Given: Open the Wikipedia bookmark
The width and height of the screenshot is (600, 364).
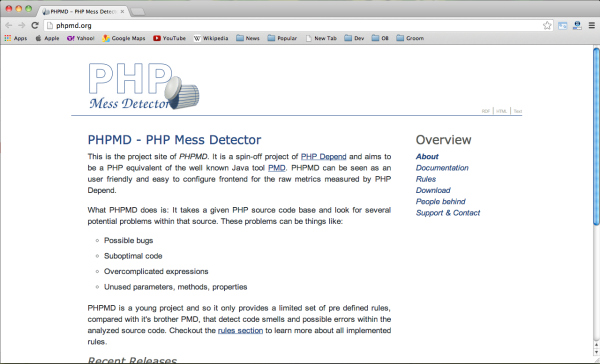Looking at the screenshot, I should 211,38.
